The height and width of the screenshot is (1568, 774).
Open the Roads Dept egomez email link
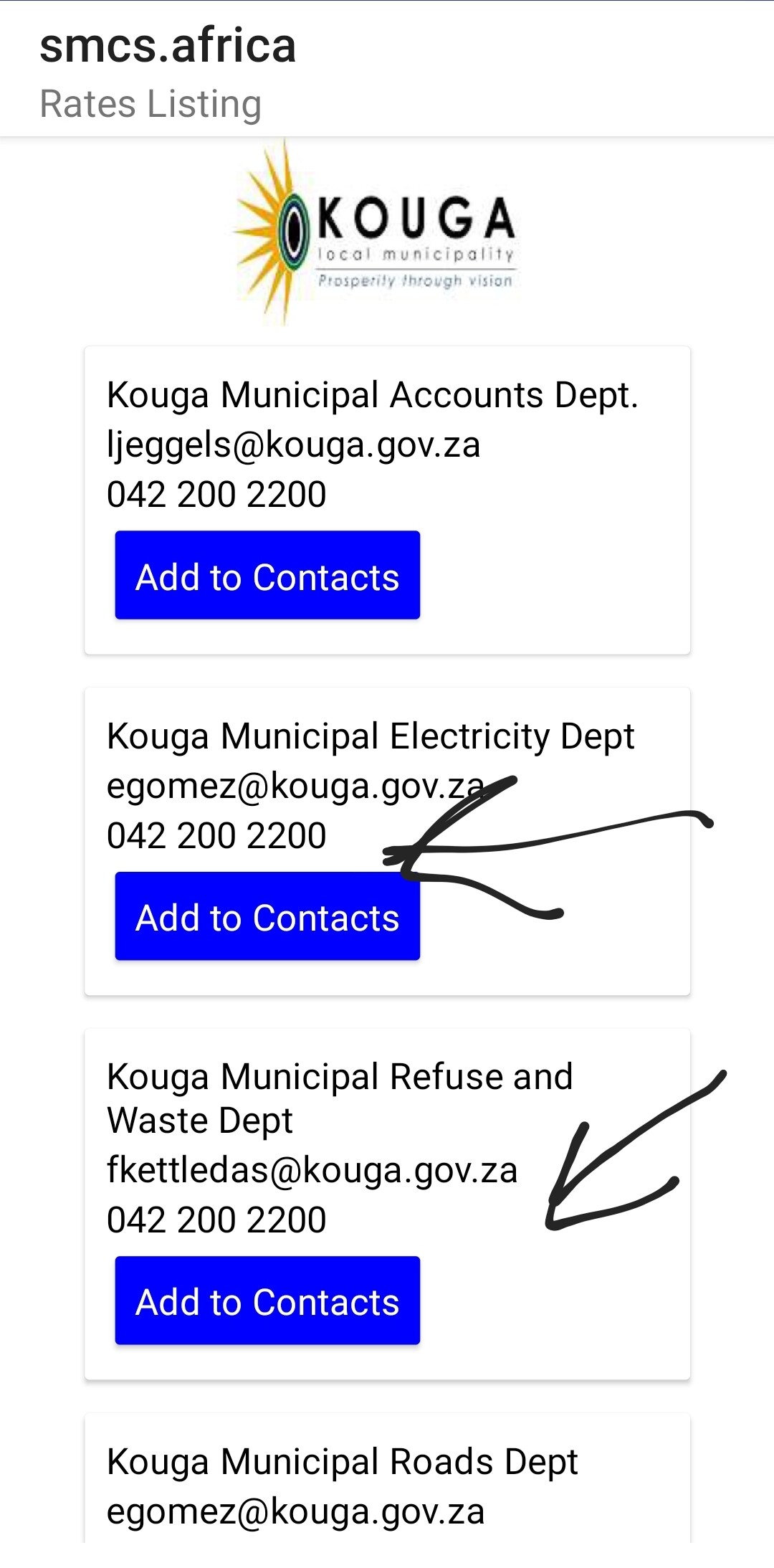pyautogui.click(x=295, y=1512)
